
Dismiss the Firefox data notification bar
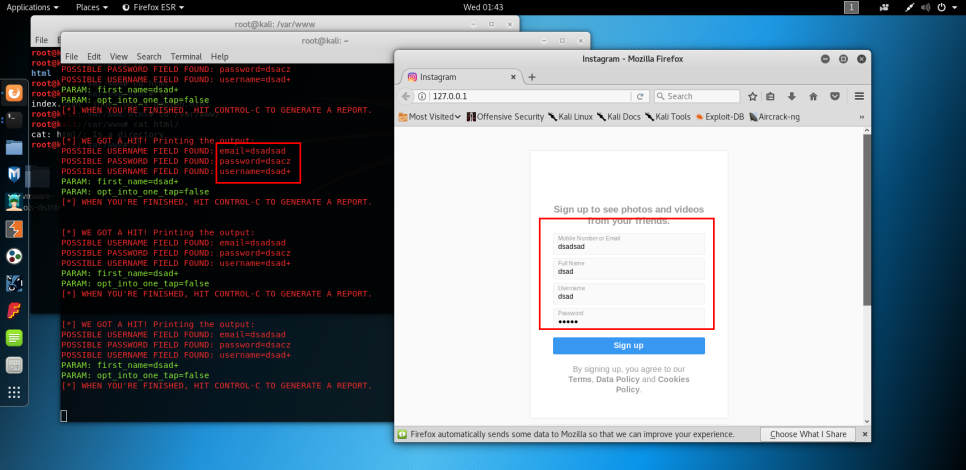point(864,434)
